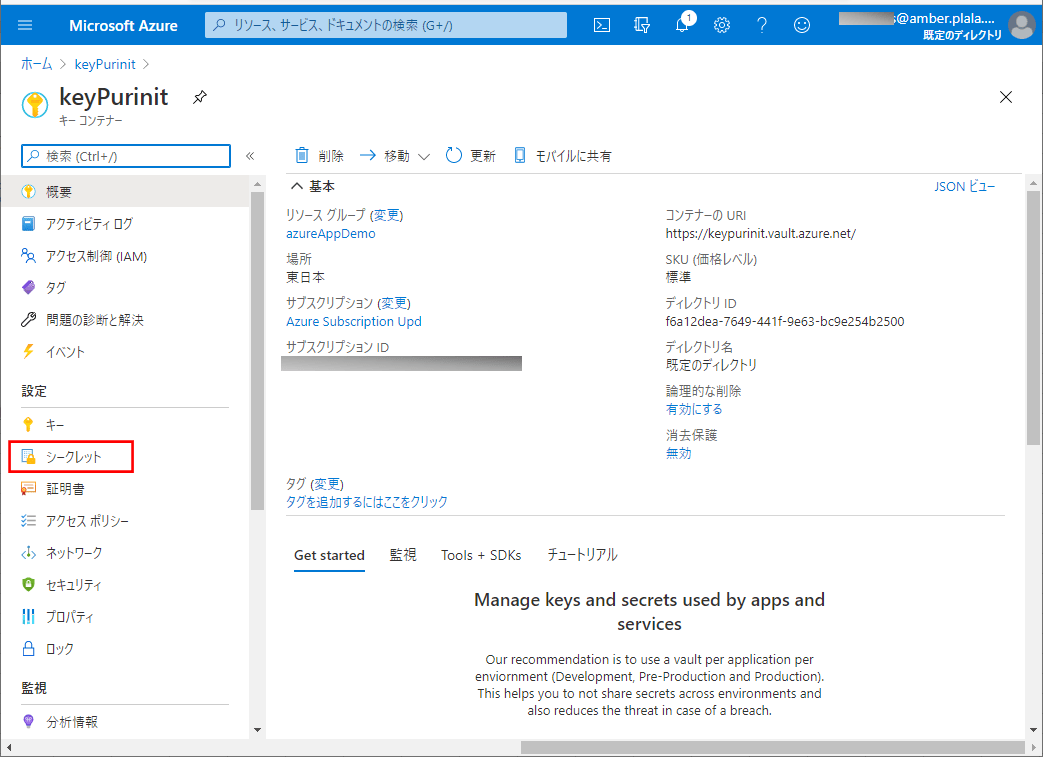
Task: Click 変更 next to タグ
Action: pos(327,484)
